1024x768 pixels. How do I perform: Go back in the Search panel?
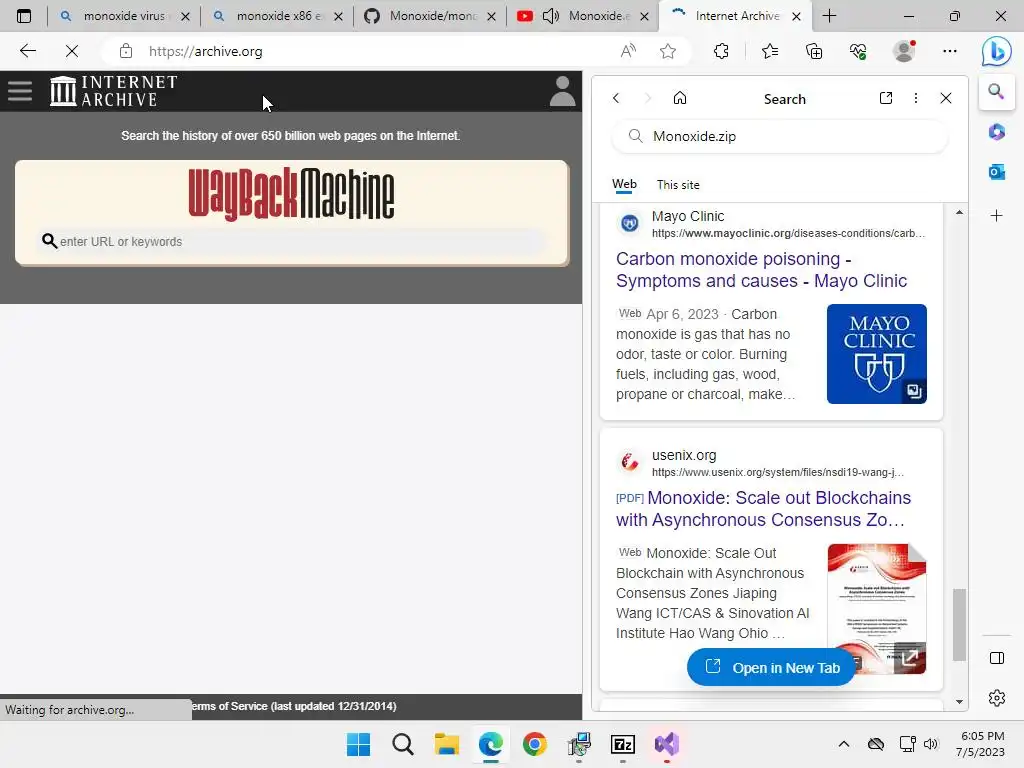pos(616,98)
